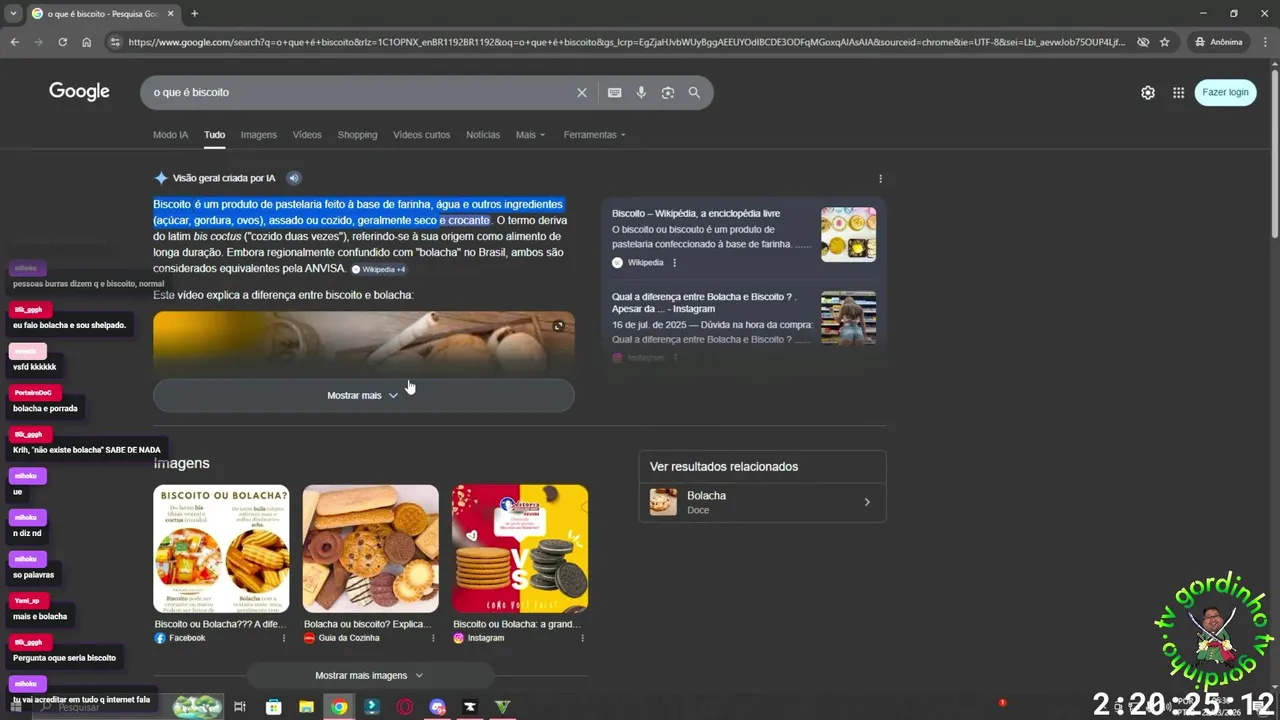Click Fazer login button
This screenshot has height=720, width=1280.
[x=1225, y=92]
